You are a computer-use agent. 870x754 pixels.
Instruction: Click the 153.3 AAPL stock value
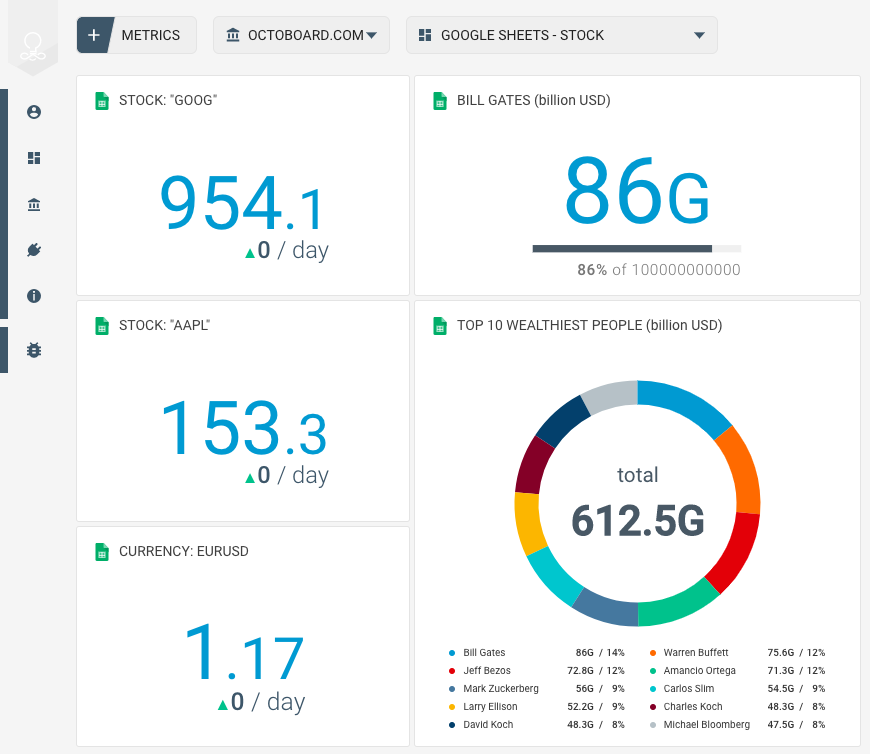(243, 427)
